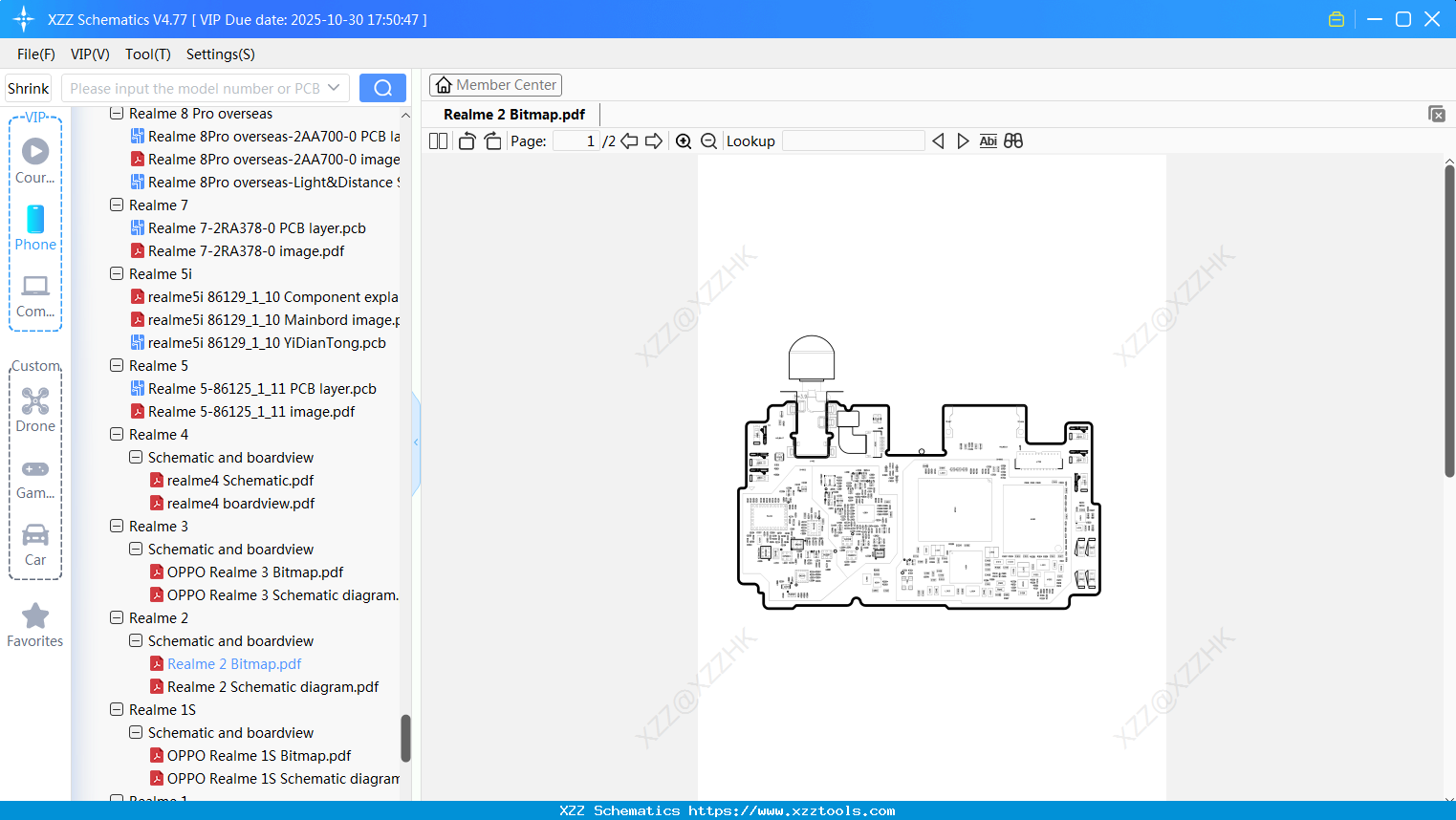1456x820 pixels.
Task: Open Realme 5-86125_1_11 PCB layer.pcb
Action: [x=262, y=389]
